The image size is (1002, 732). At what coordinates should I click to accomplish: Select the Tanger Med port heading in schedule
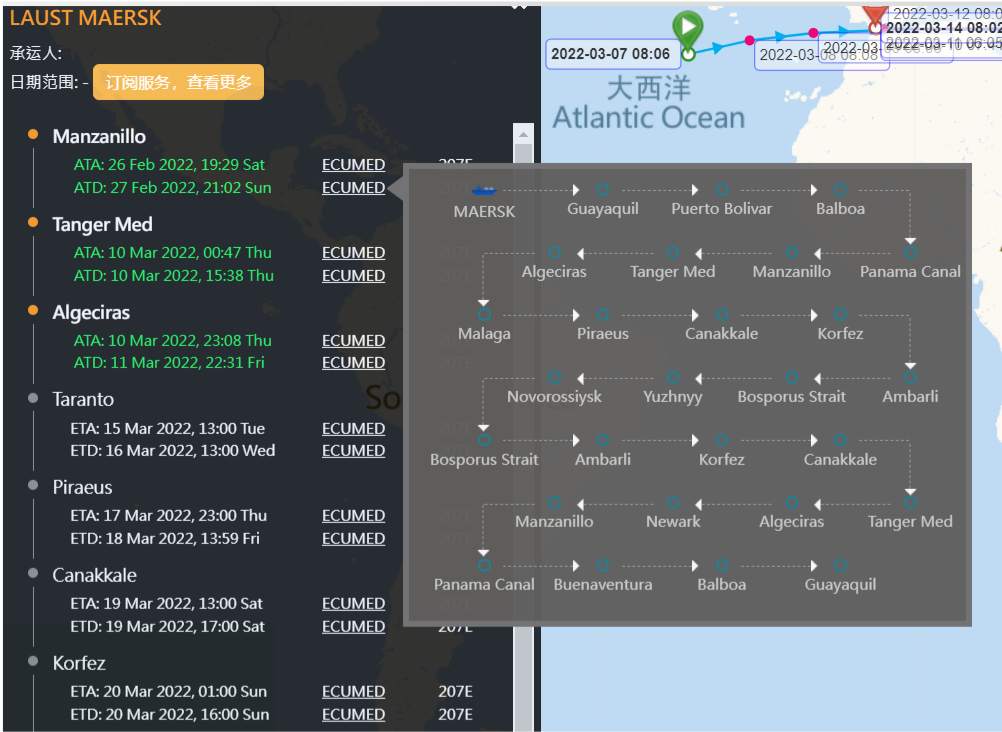click(x=102, y=224)
